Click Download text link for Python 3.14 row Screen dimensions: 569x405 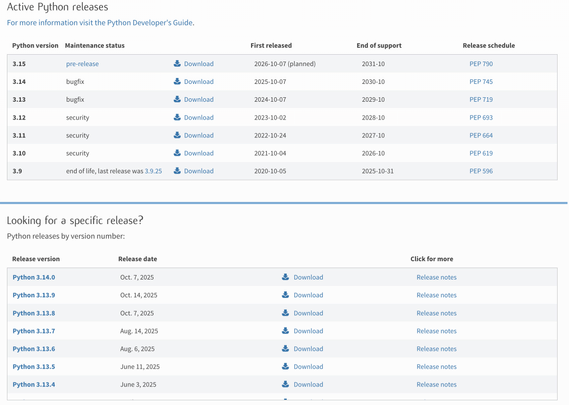199,82
